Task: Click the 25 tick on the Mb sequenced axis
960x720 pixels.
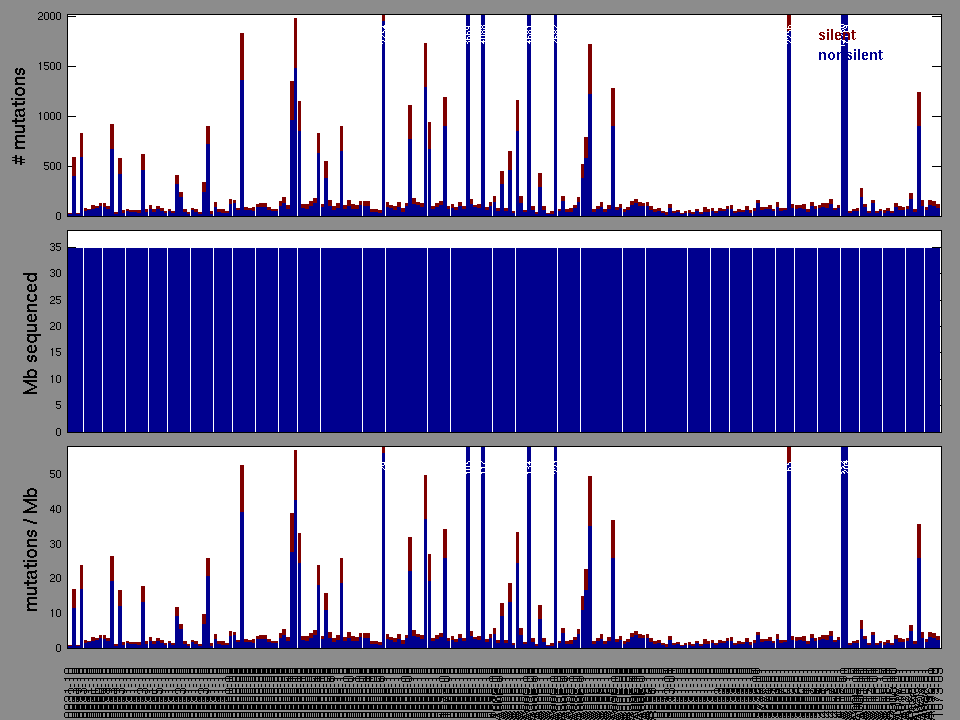Action: (x=54, y=300)
